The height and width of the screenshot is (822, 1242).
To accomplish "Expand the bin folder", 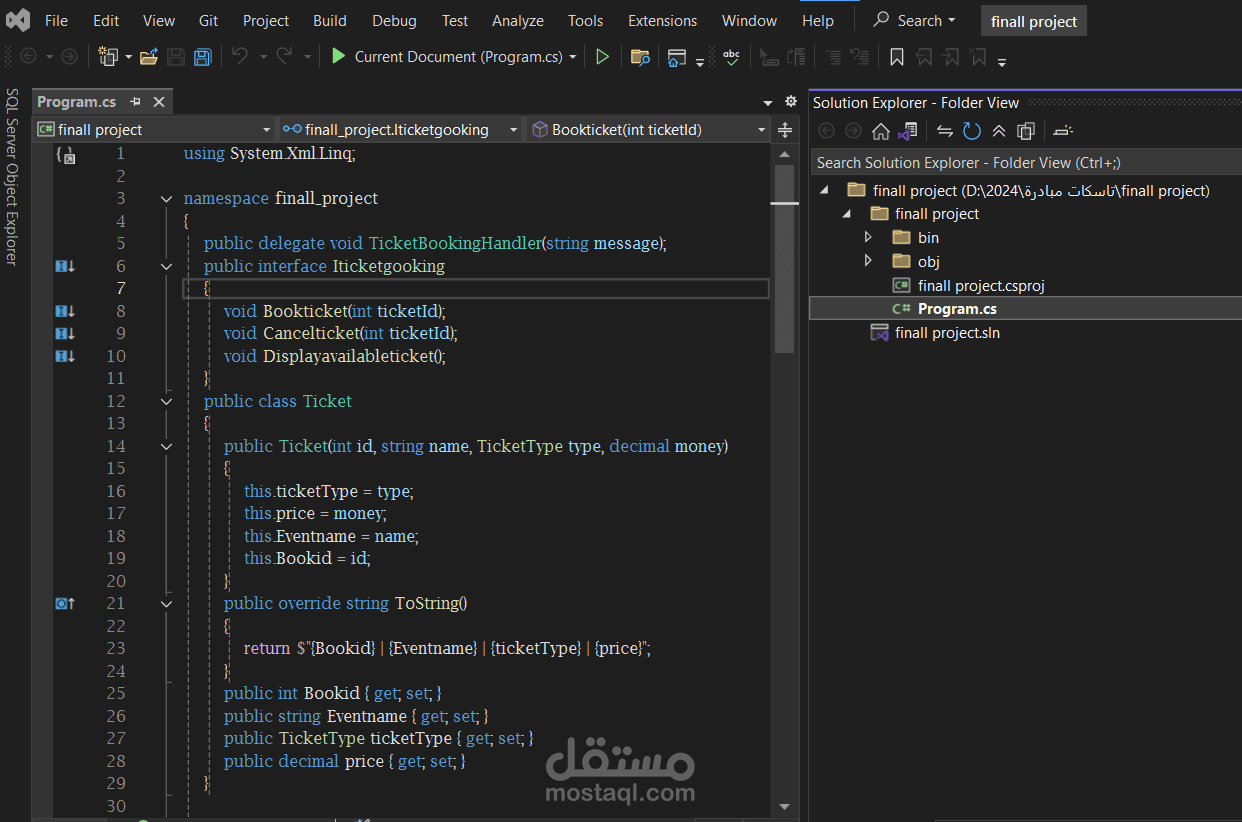I will point(868,238).
